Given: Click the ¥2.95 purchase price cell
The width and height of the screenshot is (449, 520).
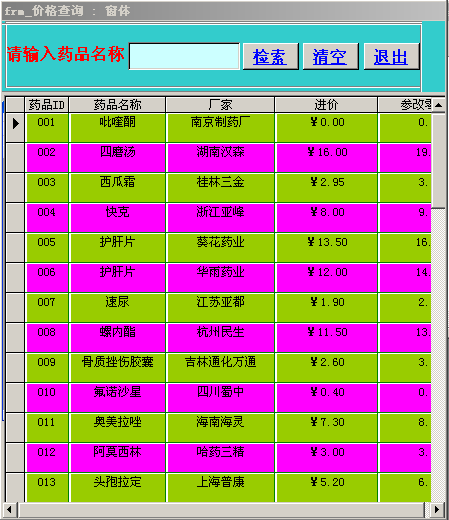Looking at the screenshot, I should click(327, 188).
